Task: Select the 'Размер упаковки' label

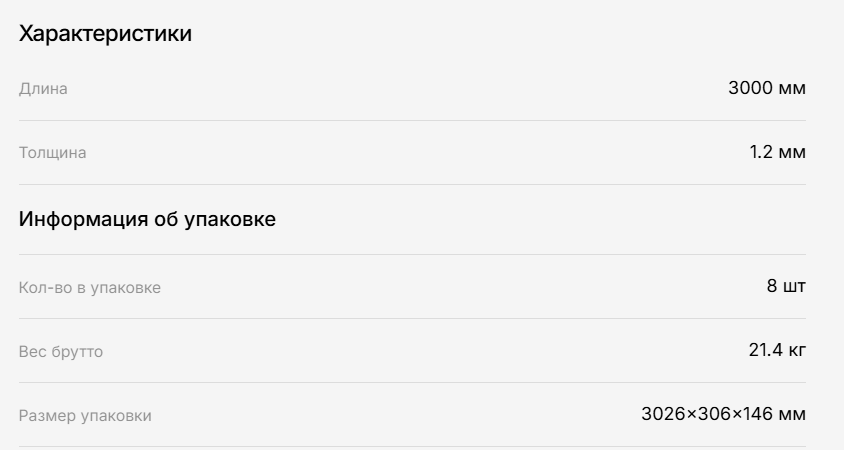Action: coord(85,416)
